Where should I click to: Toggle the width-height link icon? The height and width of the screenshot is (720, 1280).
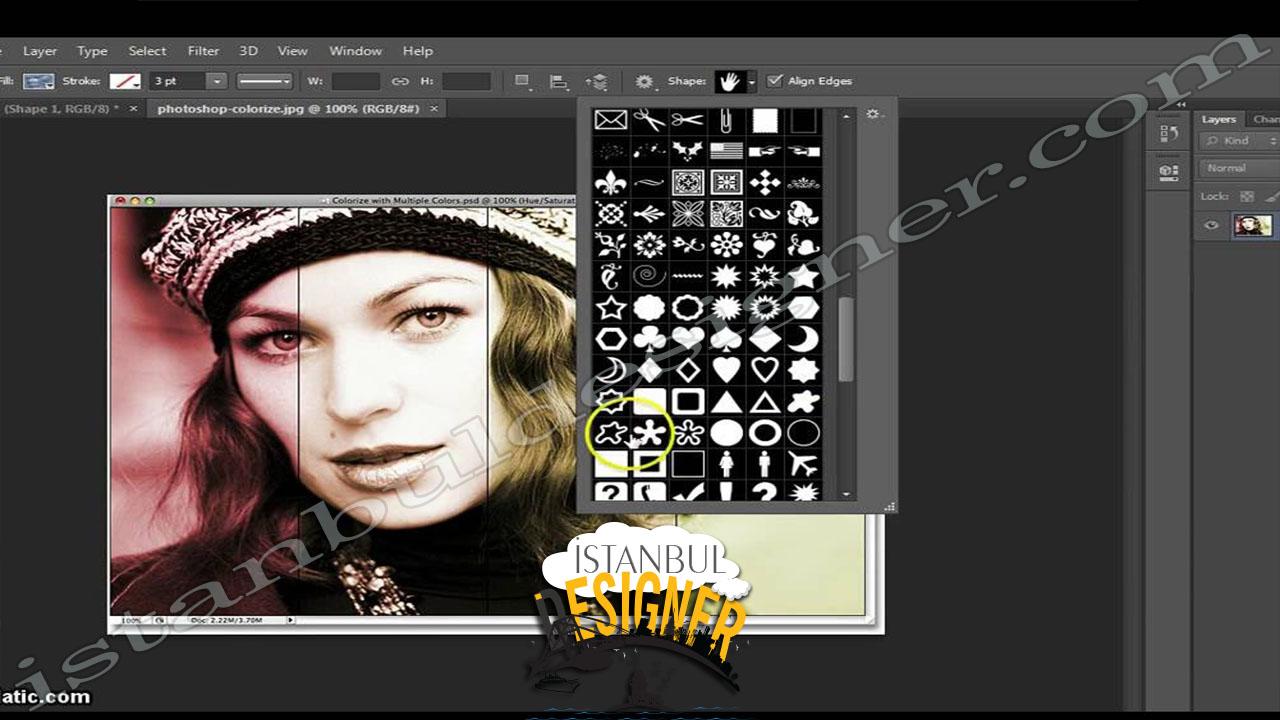pos(400,81)
